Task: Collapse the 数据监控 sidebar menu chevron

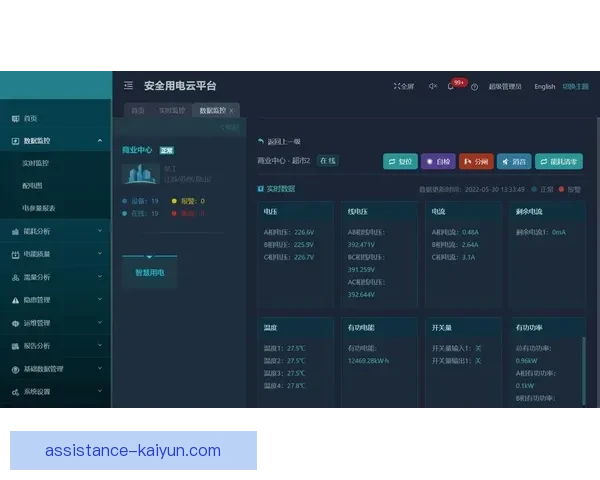Action: 100,140
